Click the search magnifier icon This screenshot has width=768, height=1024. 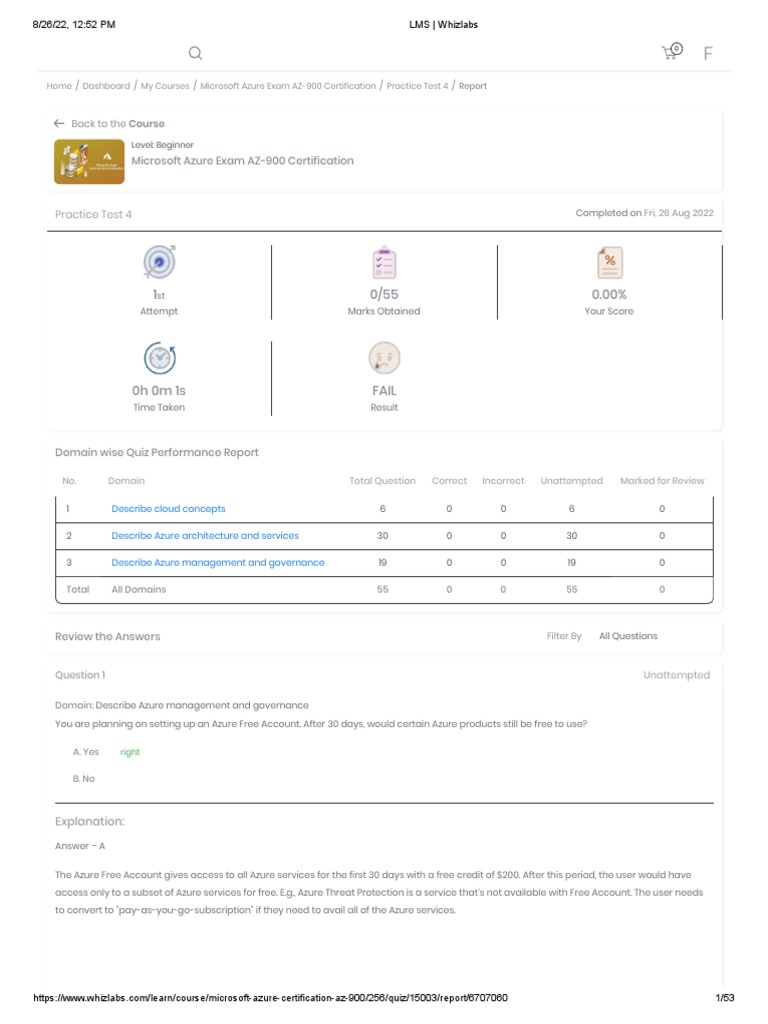[195, 53]
